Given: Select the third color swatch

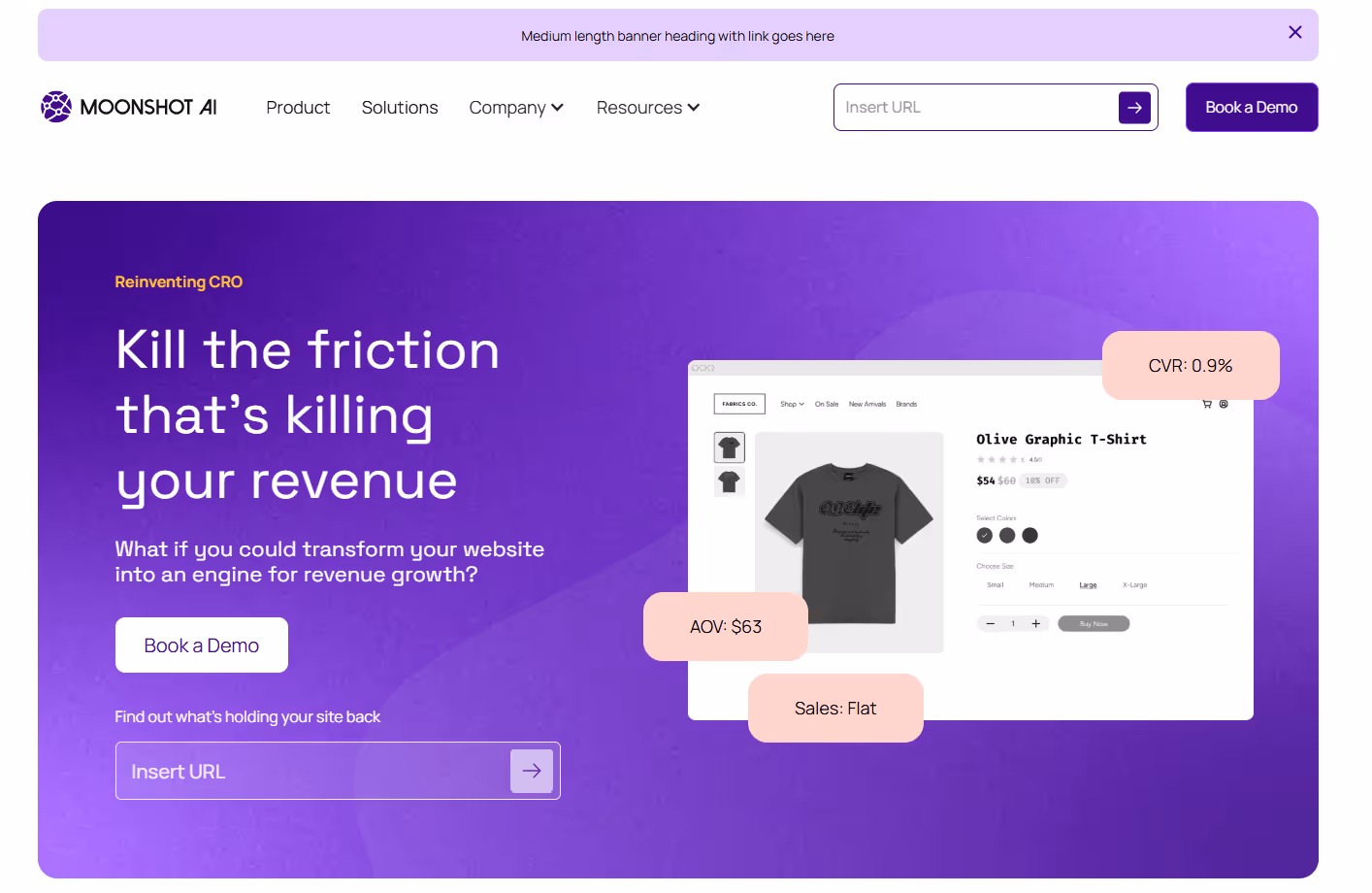Looking at the screenshot, I should click(x=1030, y=535).
